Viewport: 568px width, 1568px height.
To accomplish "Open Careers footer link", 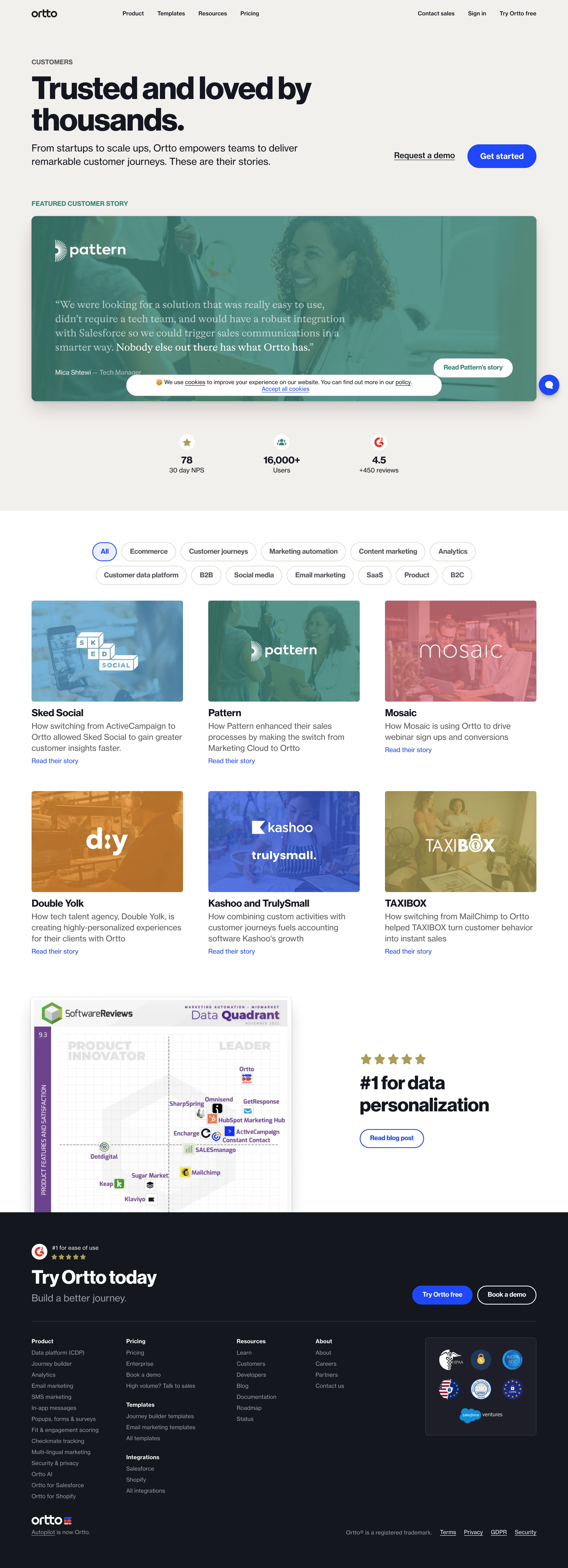I will click(x=326, y=1364).
